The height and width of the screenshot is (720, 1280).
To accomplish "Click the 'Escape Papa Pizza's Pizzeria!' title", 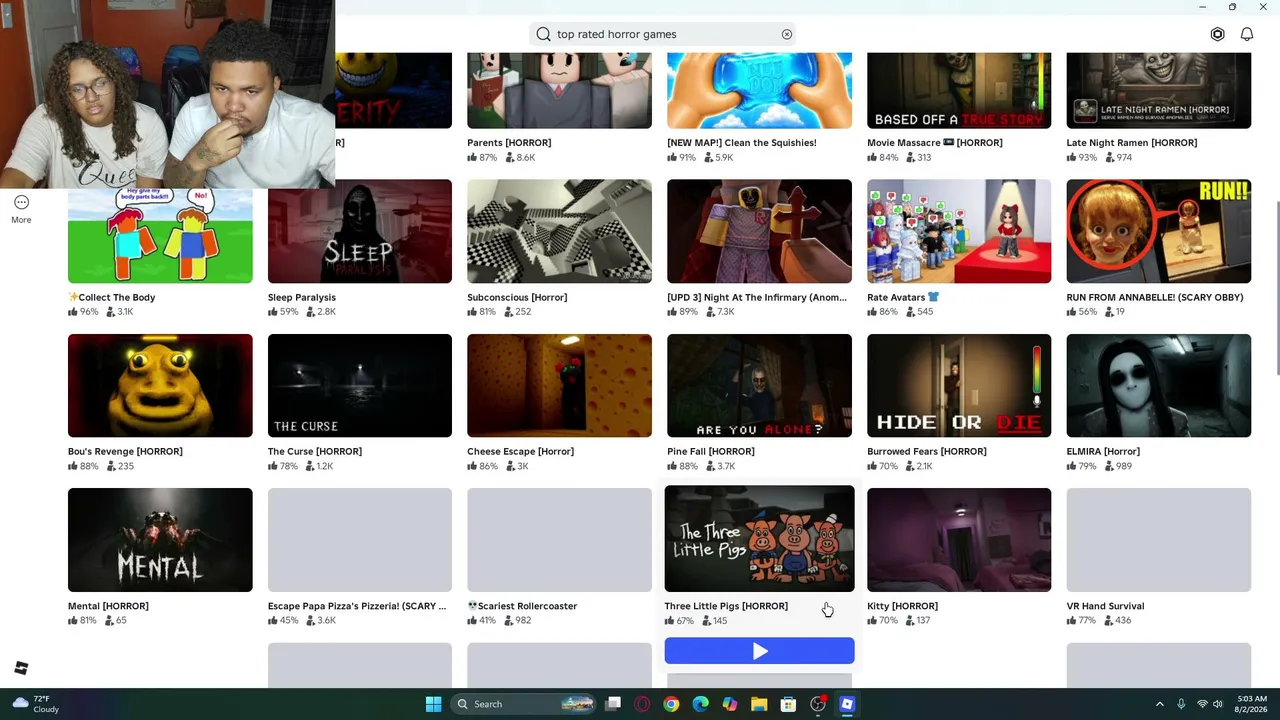I will pos(357,606).
